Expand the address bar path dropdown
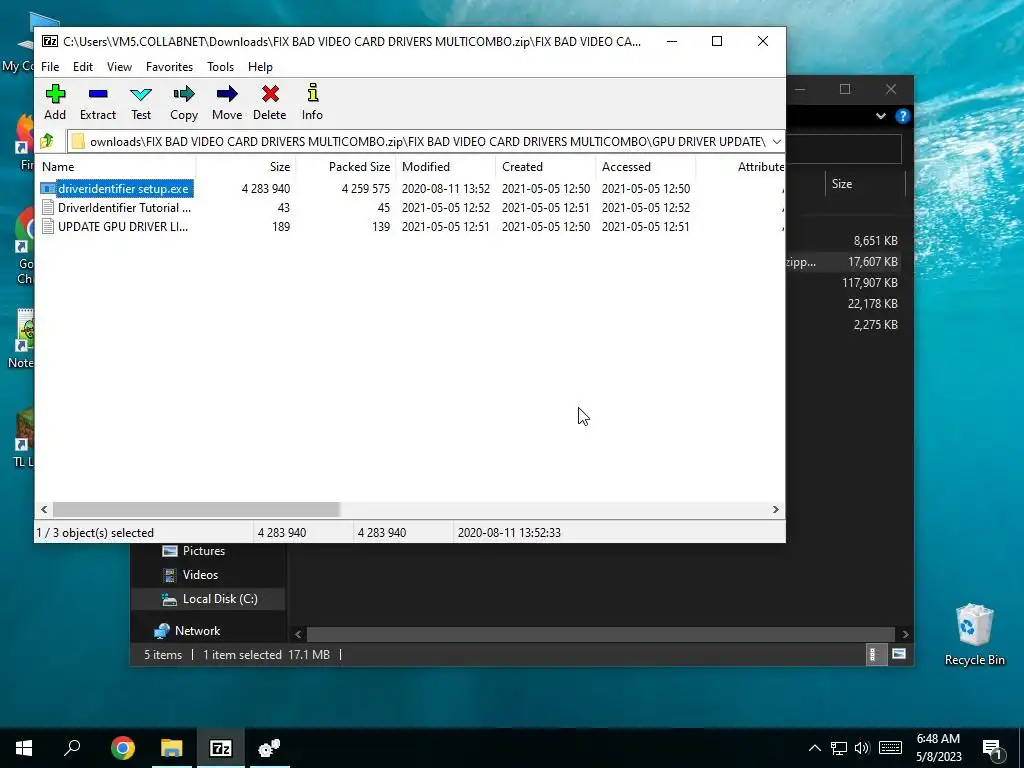Screen dimensions: 1024x768 tap(776, 142)
